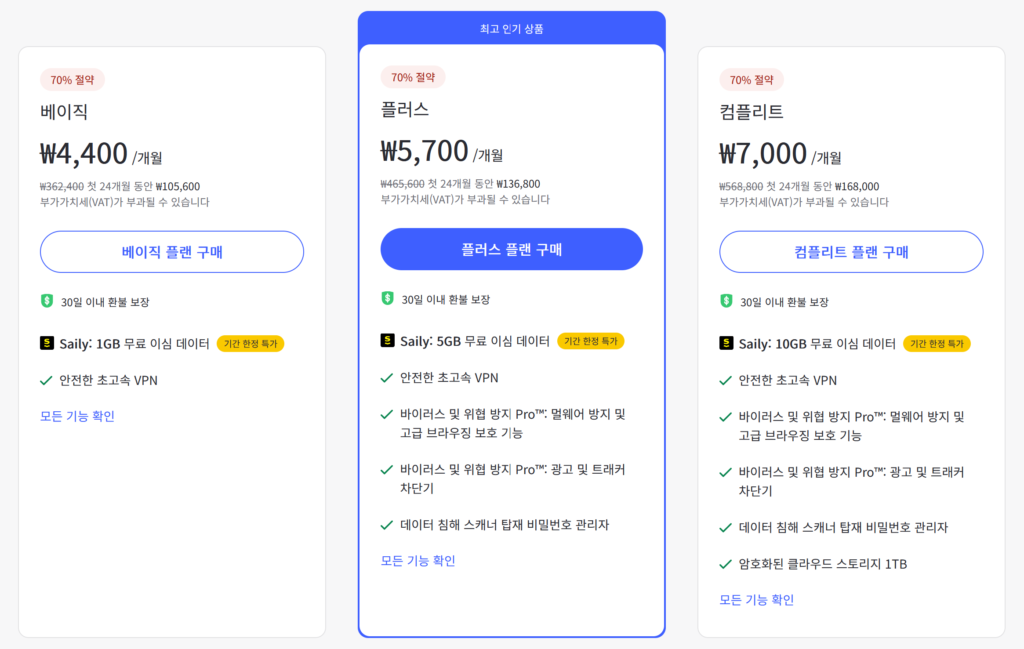Viewport: 1024px width, 649px height.
Task: Click Saily logo icon beside 5GB eSIM data
Action: [x=387, y=340]
